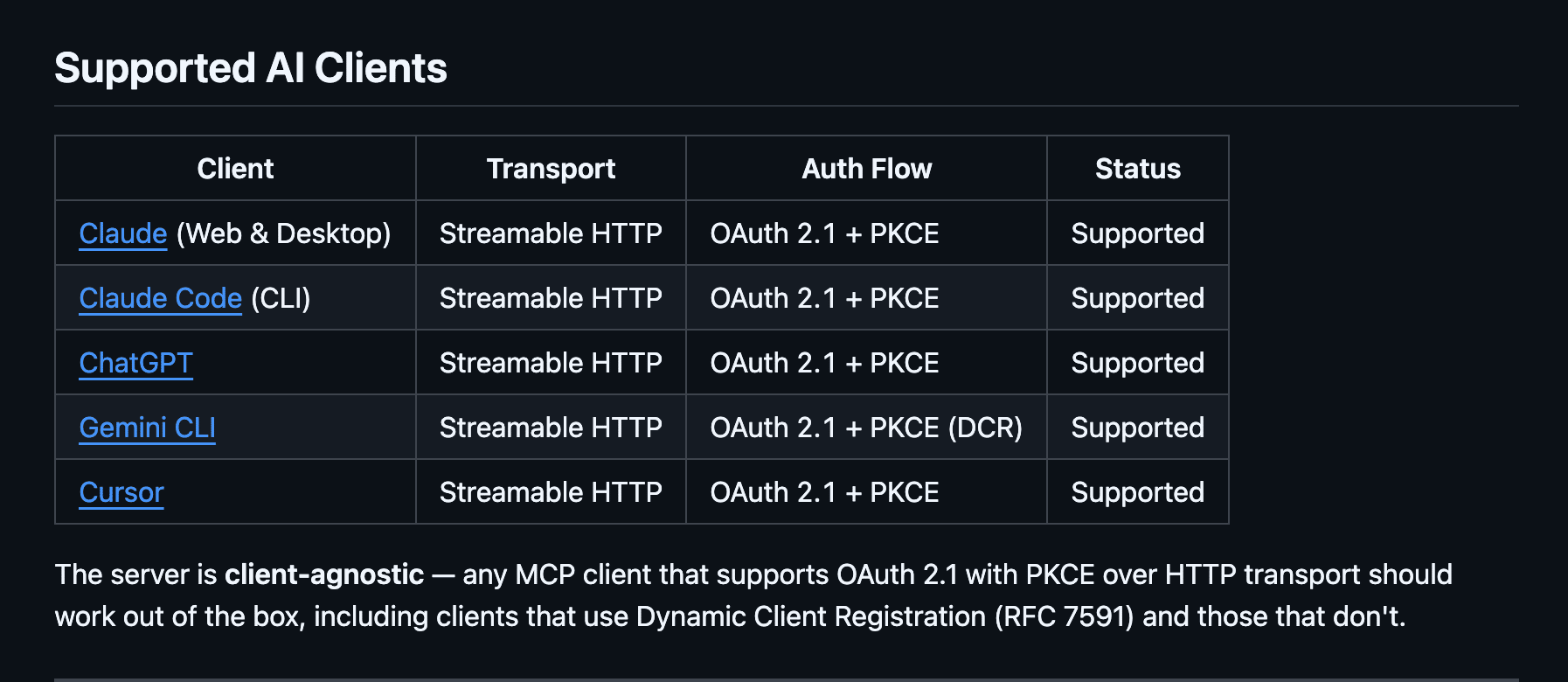Open the Claude Code link
Viewport: 1568px width, 682px height.
tap(160, 298)
